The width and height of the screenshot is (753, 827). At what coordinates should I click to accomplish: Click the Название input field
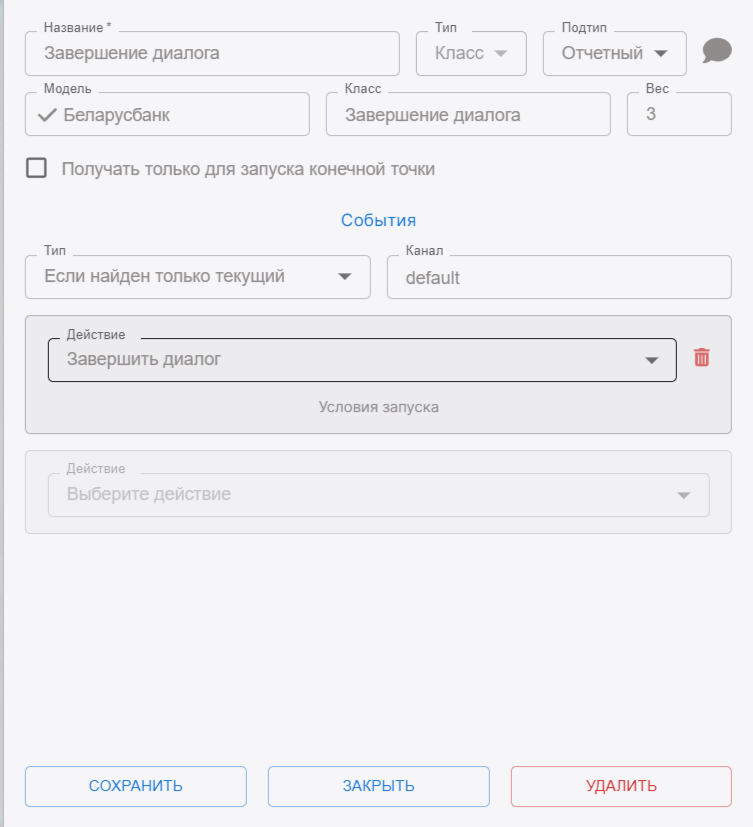point(212,54)
